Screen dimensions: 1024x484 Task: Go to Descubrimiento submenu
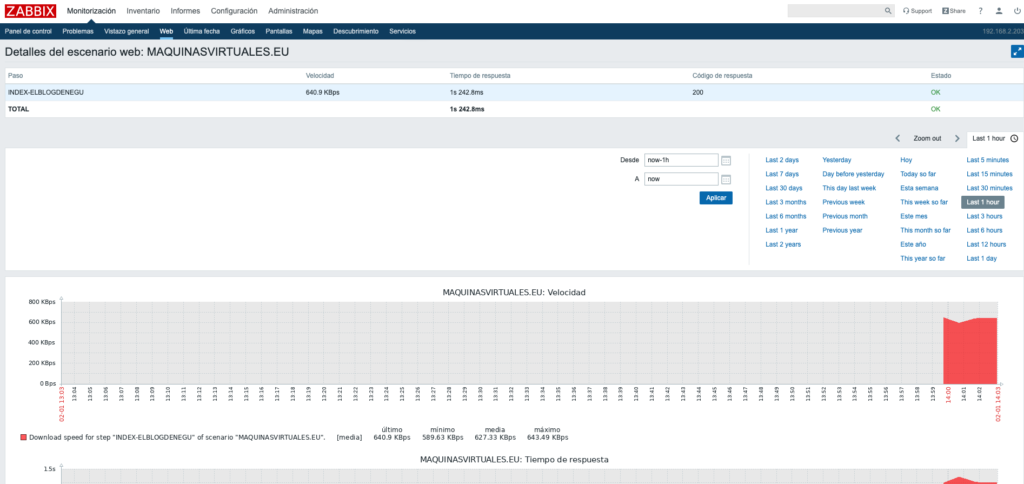pyautogui.click(x=355, y=31)
